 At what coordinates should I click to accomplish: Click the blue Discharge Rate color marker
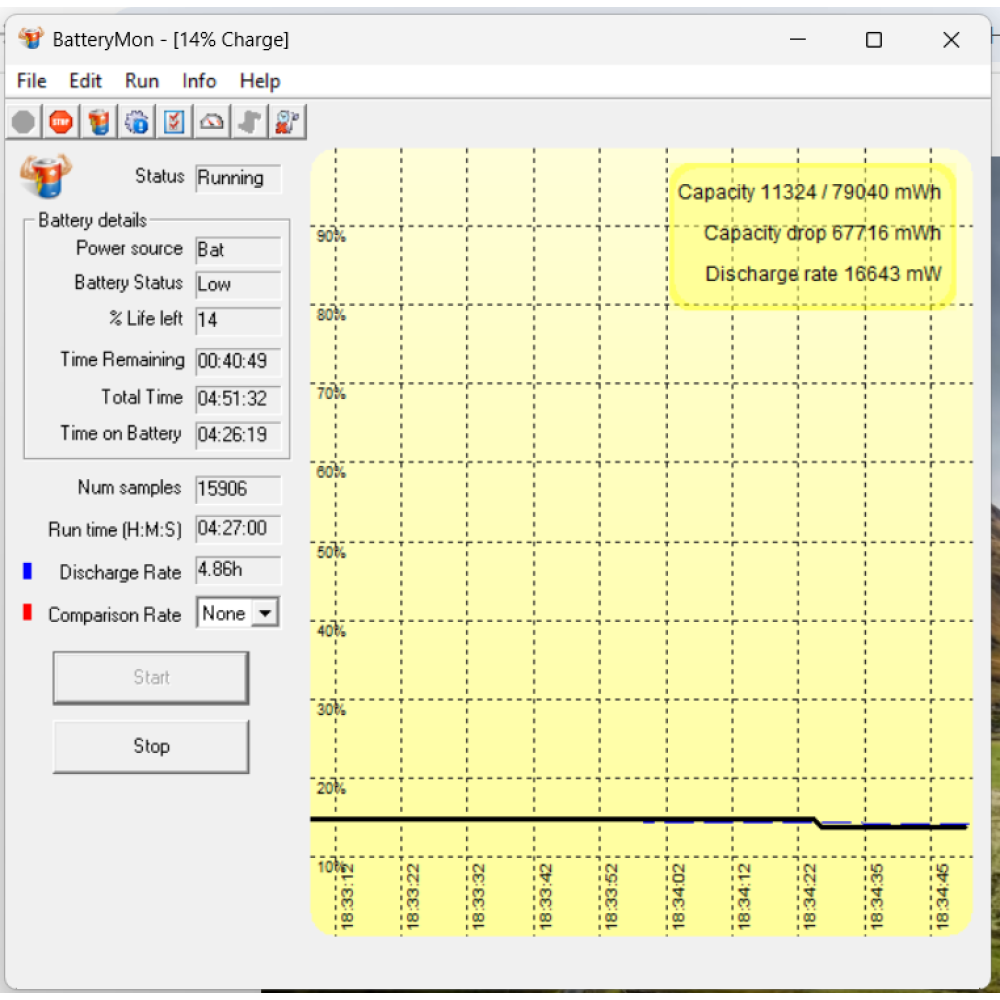click(28, 571)
